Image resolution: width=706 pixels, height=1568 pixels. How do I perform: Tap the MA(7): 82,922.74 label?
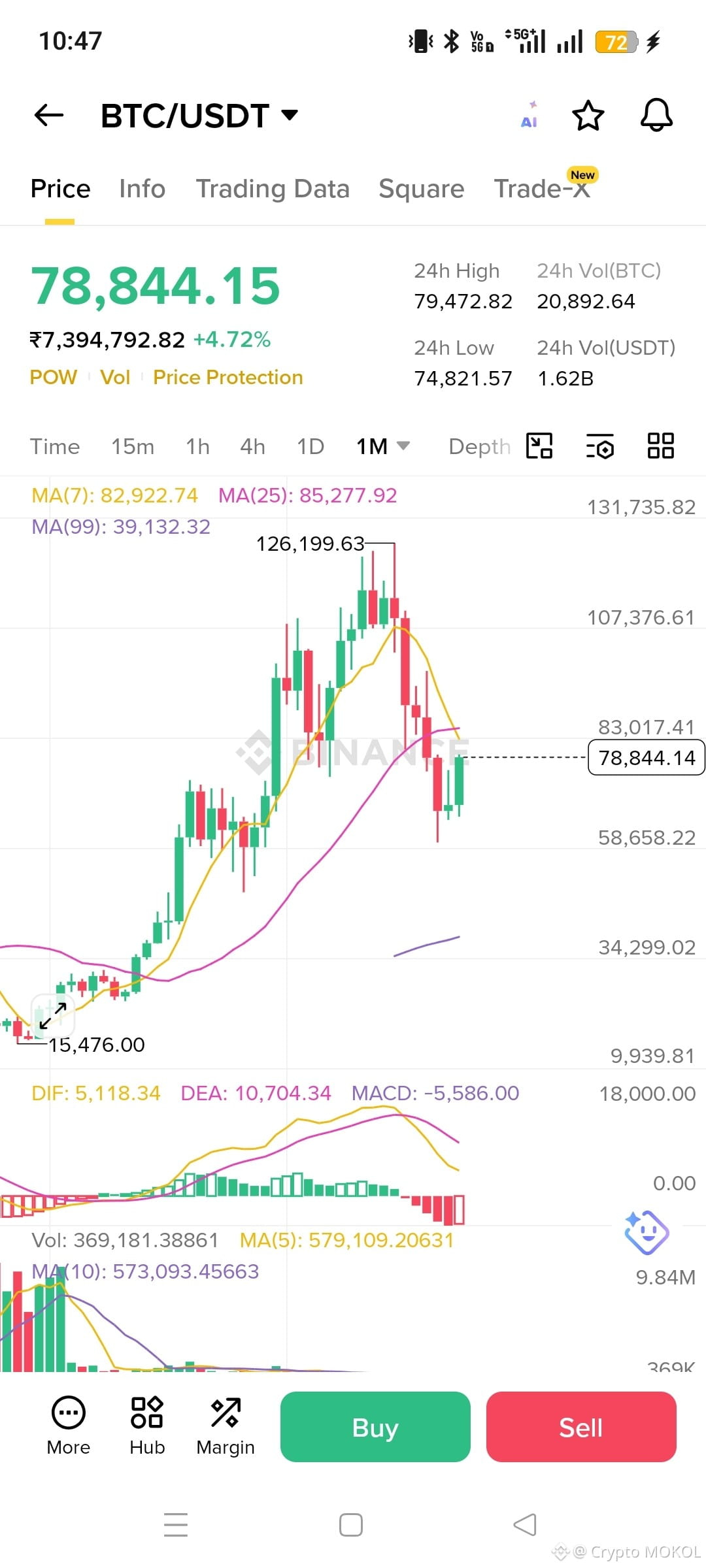114,495
